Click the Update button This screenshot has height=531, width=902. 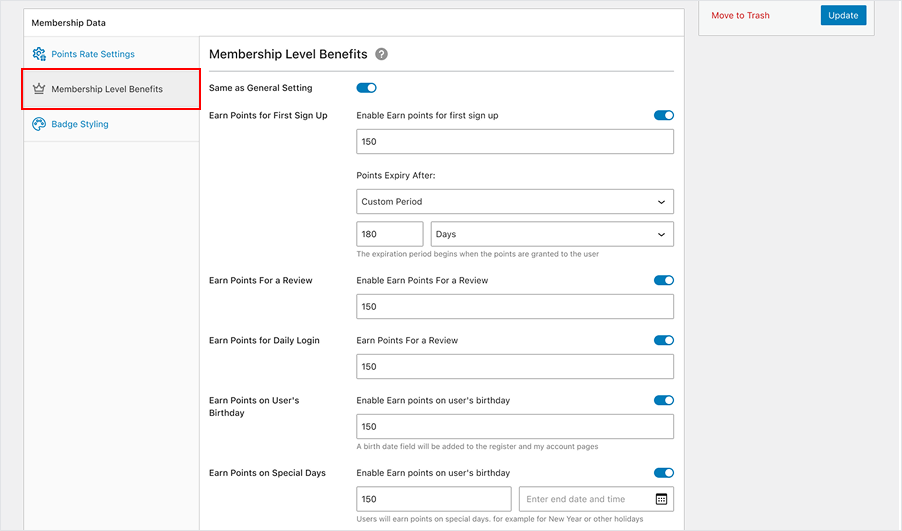coord(843,15)
